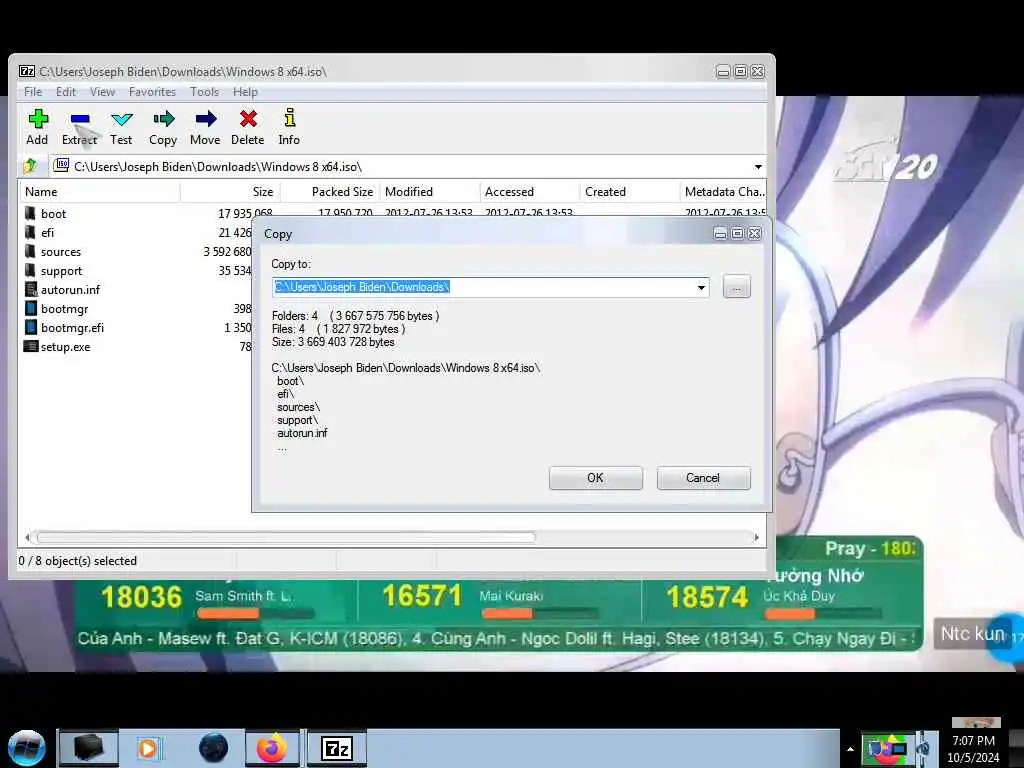Click Cancel in the Copy dialog
This screenshot has width=1024, height=768.
pyautogui.click(x=703, y=478)
